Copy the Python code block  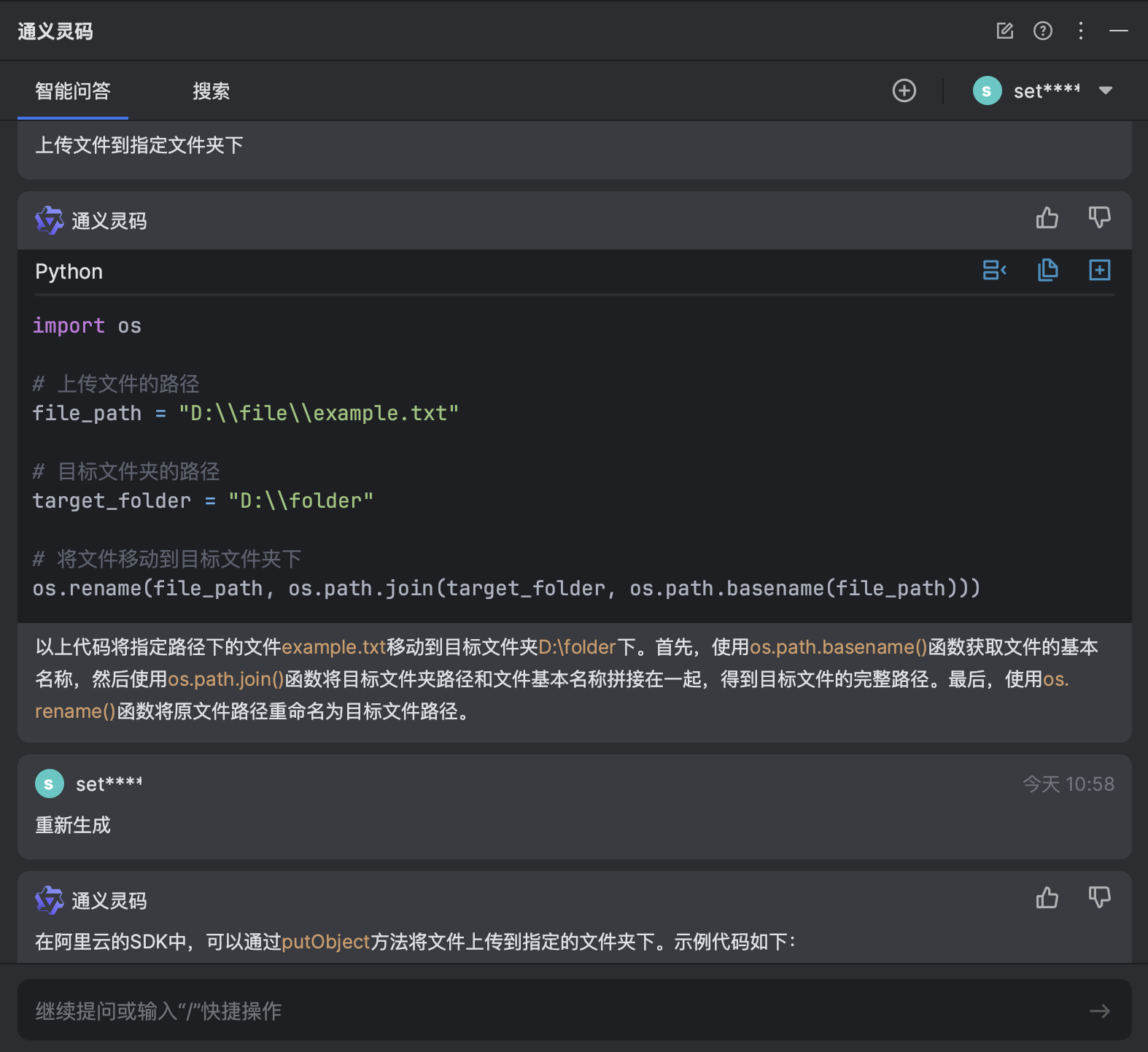1047,270
